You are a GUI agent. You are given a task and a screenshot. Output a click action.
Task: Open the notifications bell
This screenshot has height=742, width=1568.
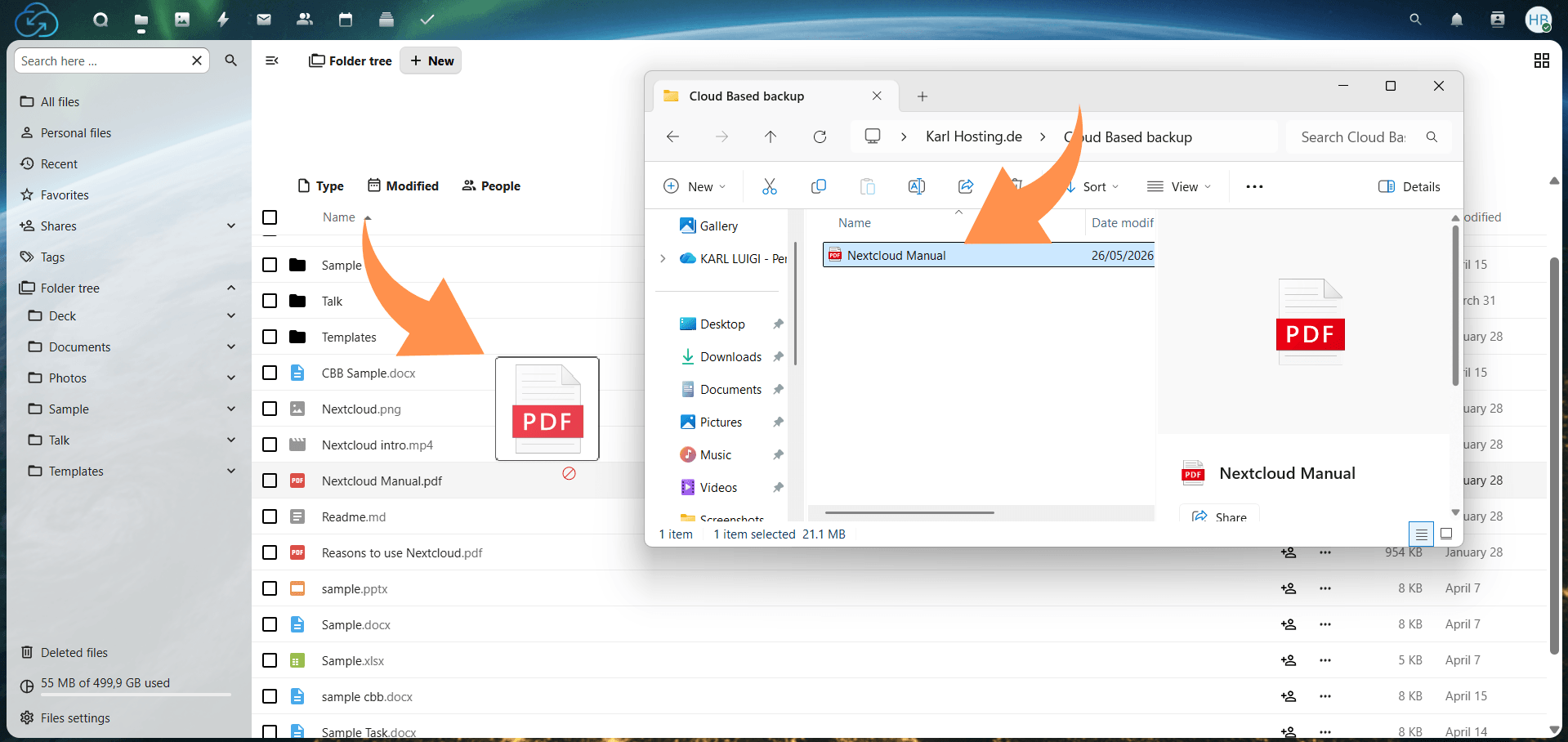[x=1456, y=20]
